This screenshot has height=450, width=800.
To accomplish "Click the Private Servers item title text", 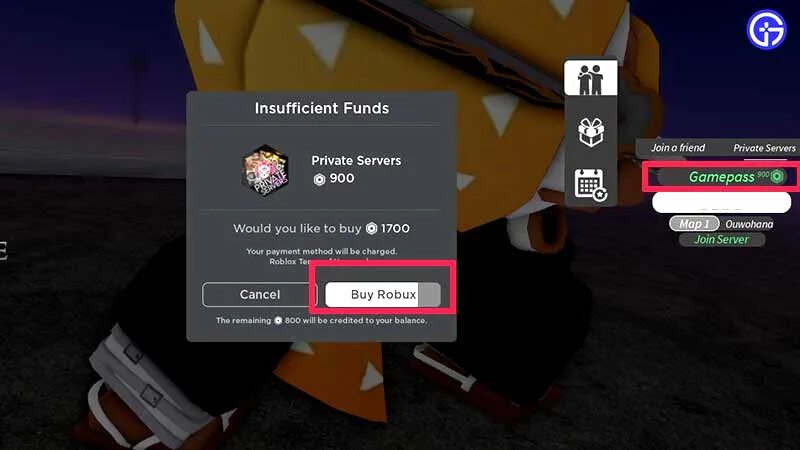I will [x=356, y=161].
